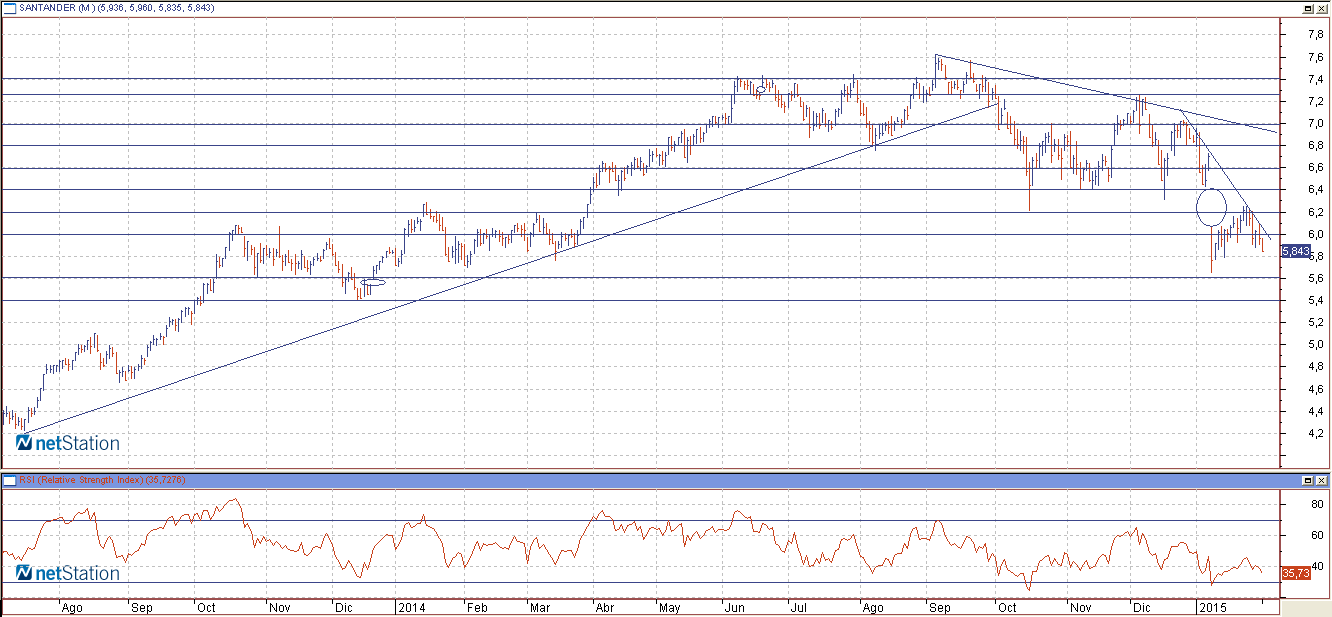Click the current price tag 5,843
Viewport: 1332px width, 617px height.
(1295, 251)
